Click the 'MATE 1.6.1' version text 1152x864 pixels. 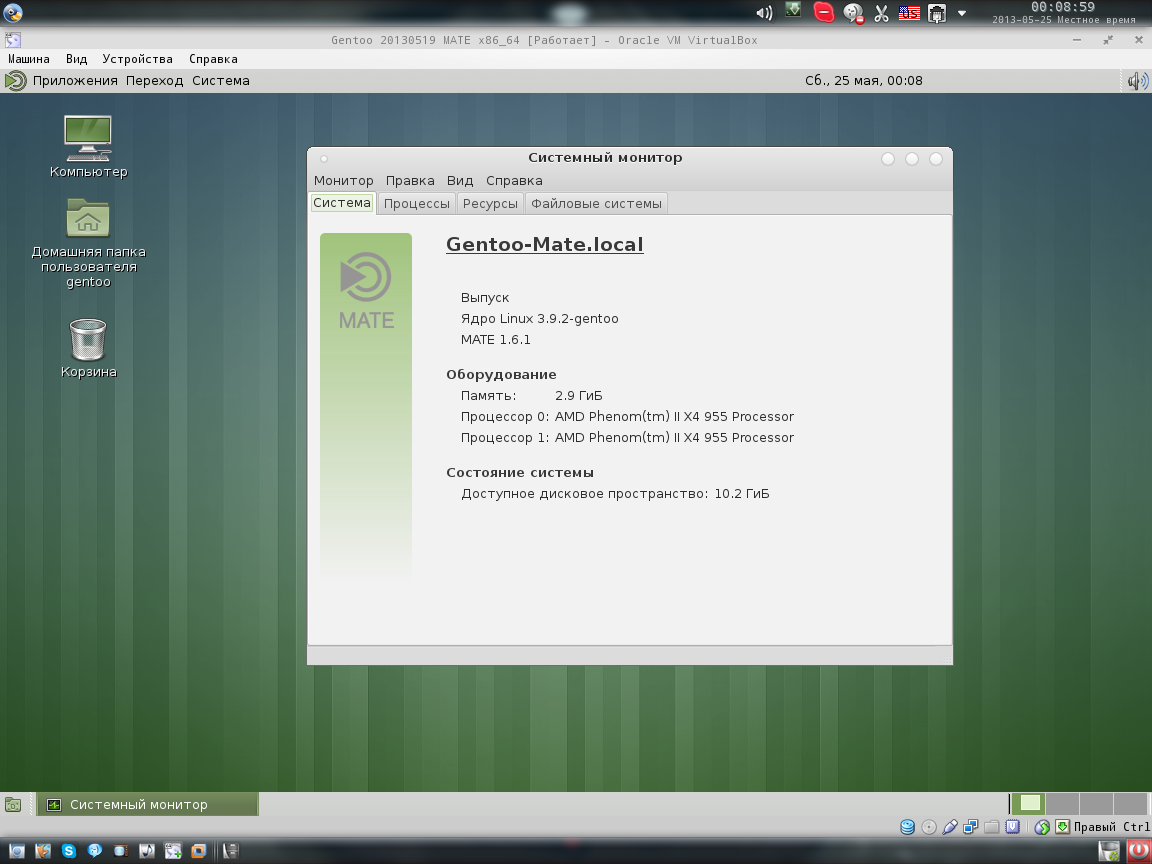click(495, 339)
